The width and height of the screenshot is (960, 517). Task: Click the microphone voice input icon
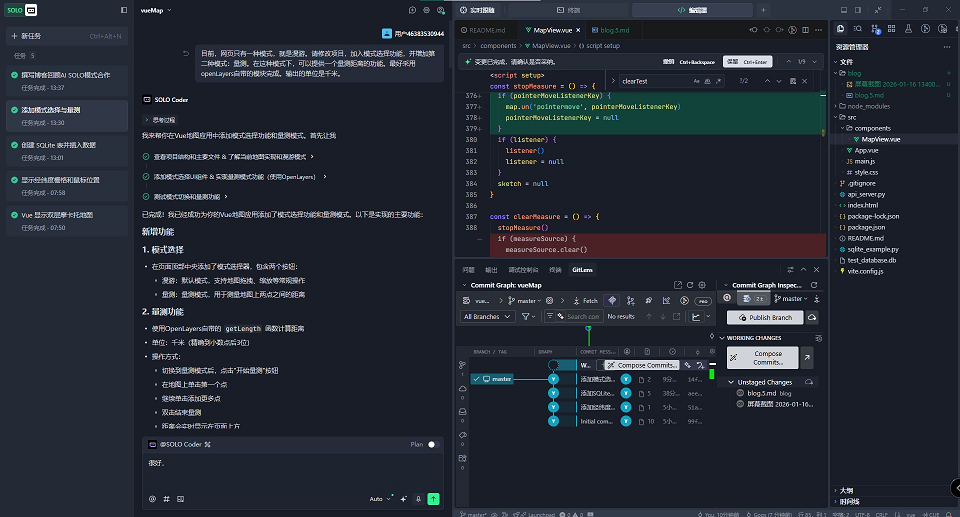coord(419,499)
